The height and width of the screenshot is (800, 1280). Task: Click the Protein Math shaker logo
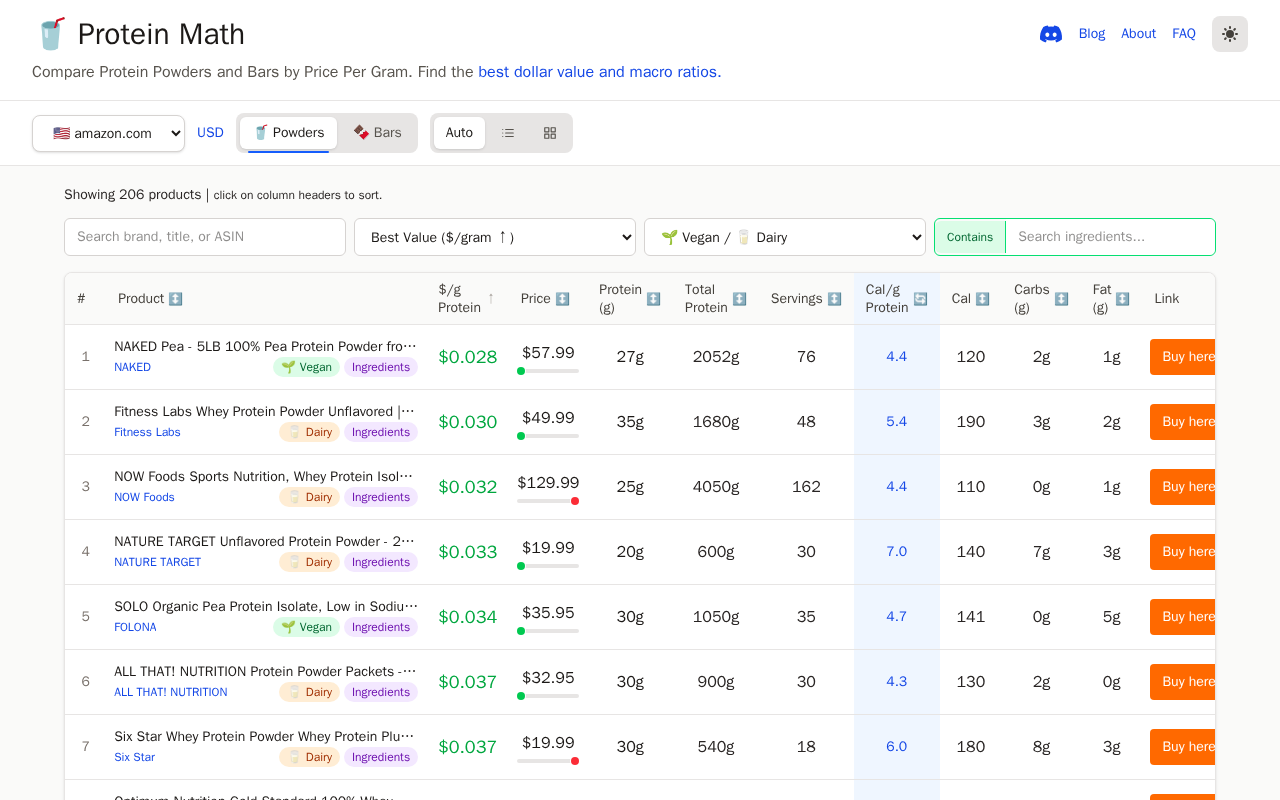[x=51, y=34]
